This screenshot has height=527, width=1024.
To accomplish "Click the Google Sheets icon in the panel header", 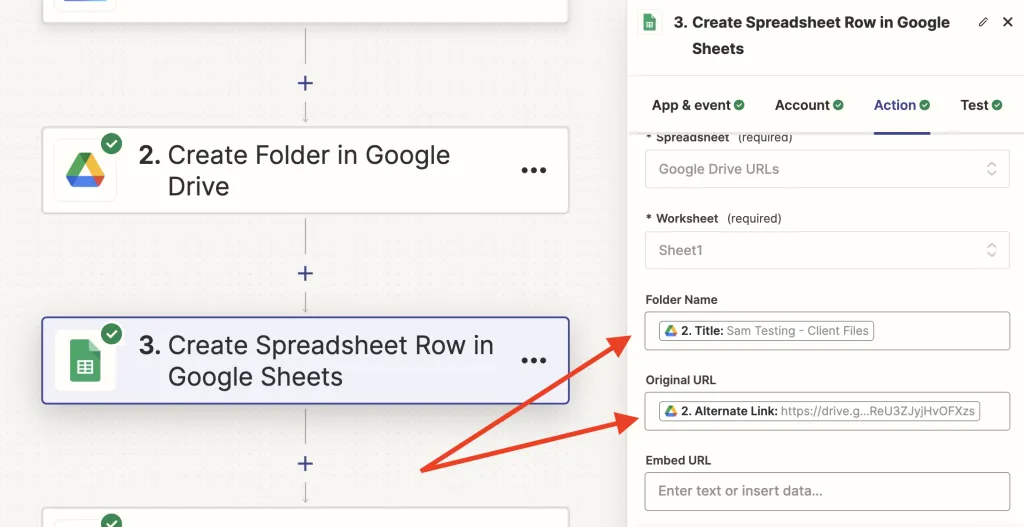I will pyautogui.click(x=649, y=22).
